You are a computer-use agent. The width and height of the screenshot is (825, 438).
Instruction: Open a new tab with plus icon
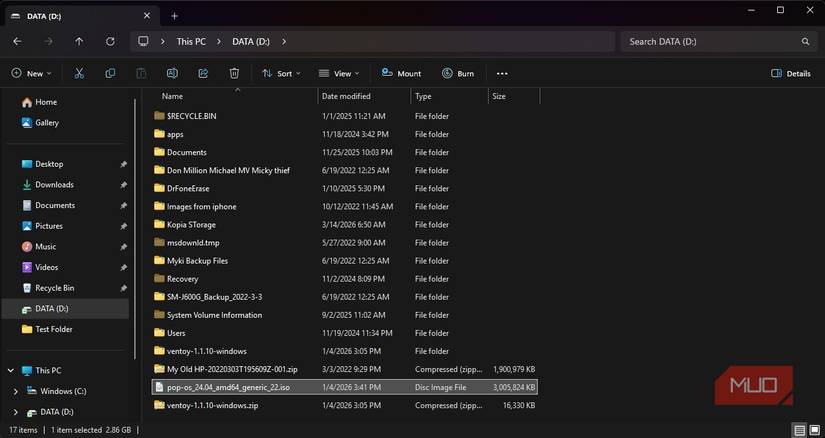(x=174, y=16)
